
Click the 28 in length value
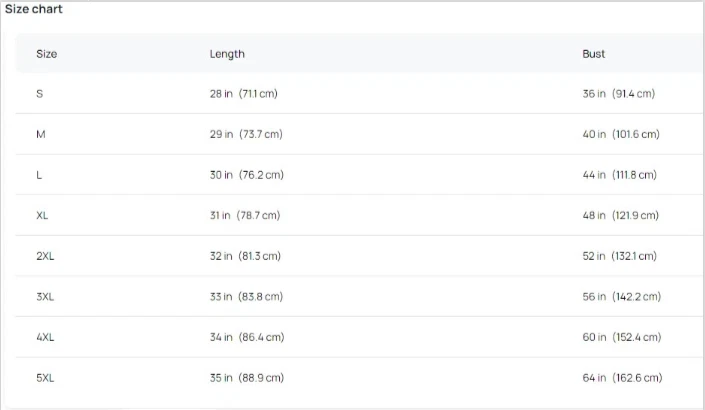click(x=221, y=94)
